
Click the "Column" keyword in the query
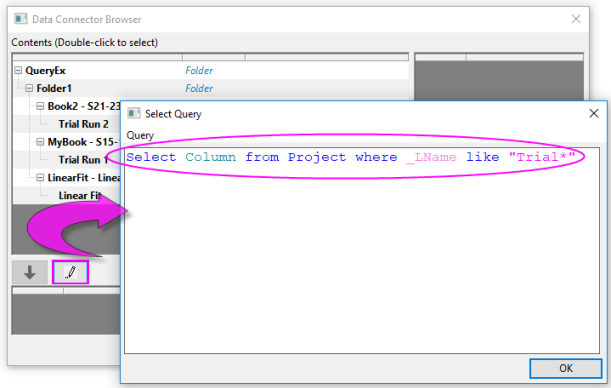tap(210, 157)
